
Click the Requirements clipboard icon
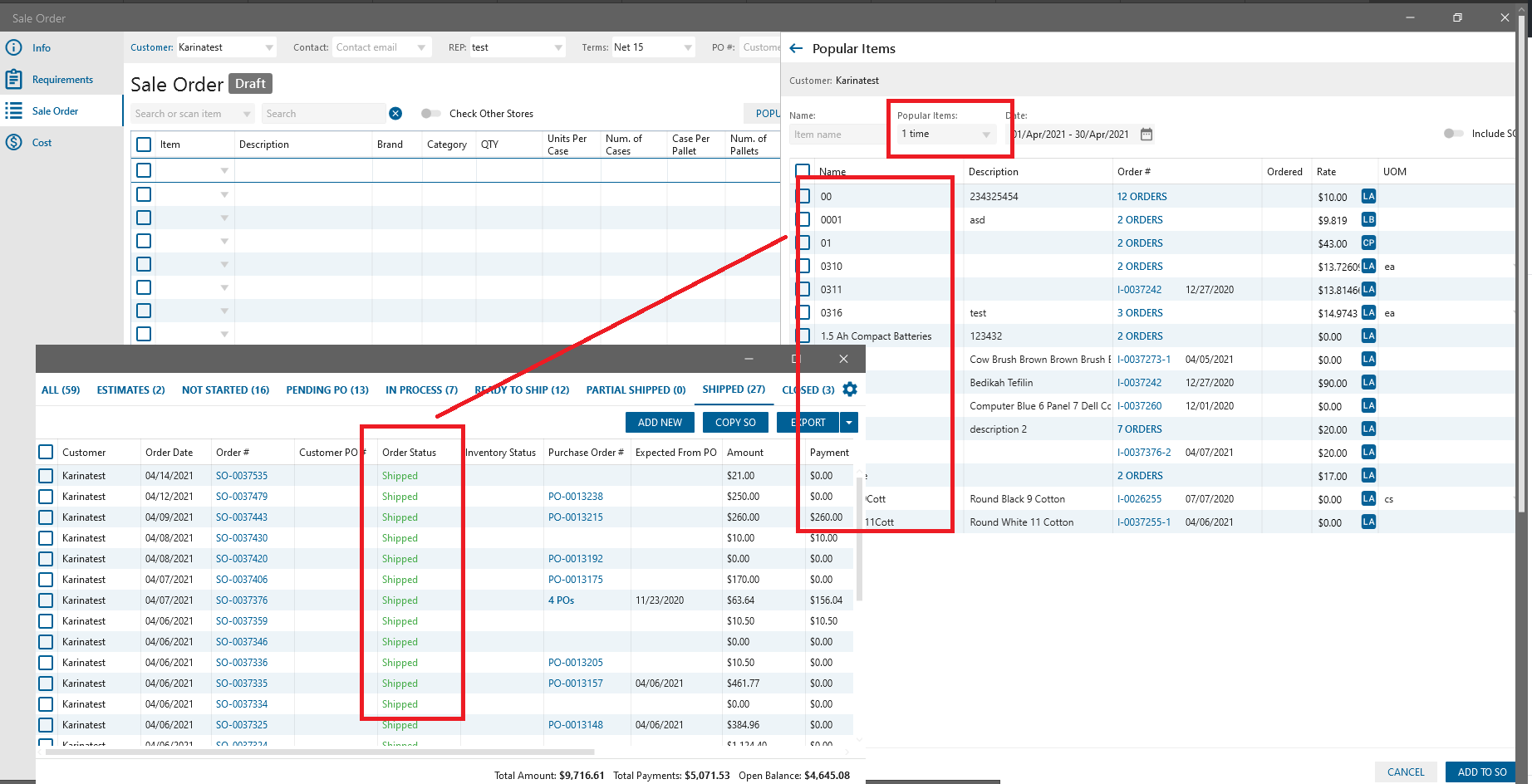coord(13,79)
